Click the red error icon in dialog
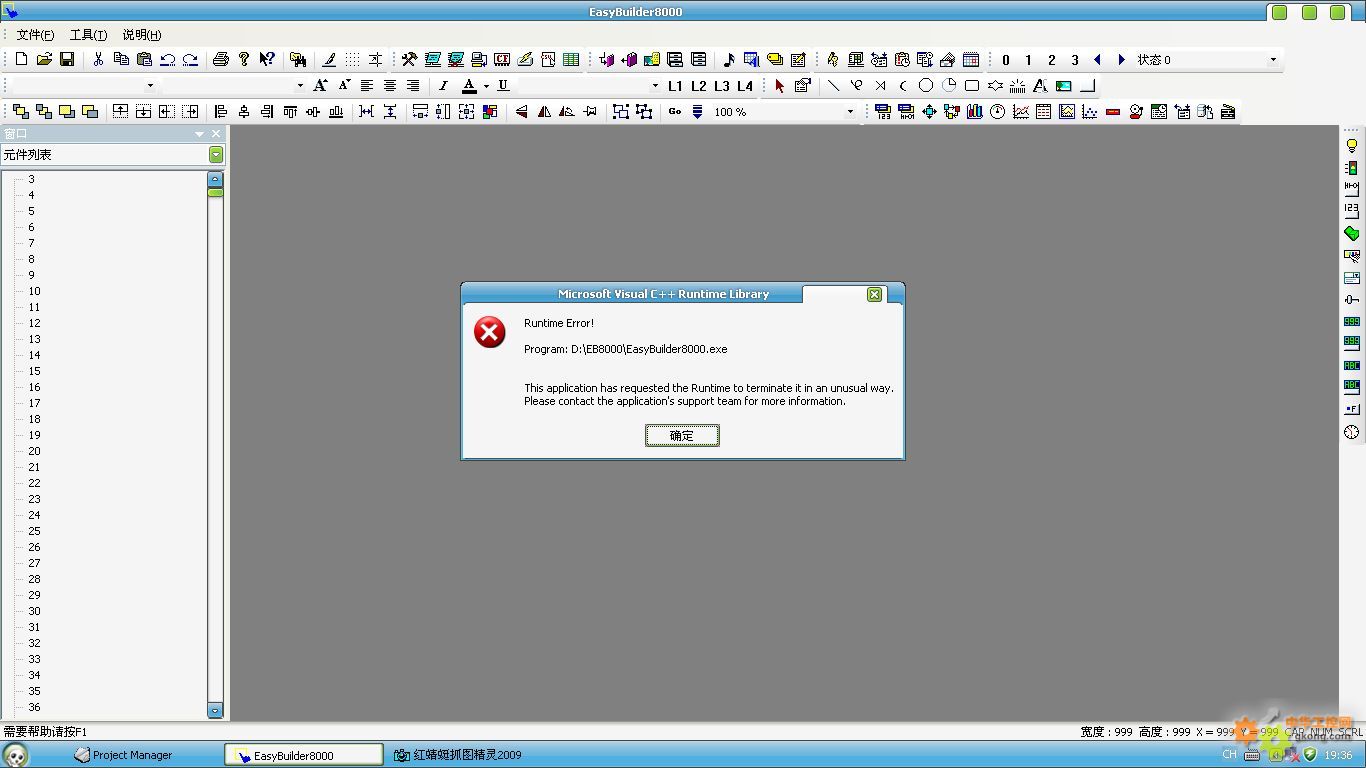Image resolution: width=1366 pixels, height=768 pixels. click(x=490, y=332)
